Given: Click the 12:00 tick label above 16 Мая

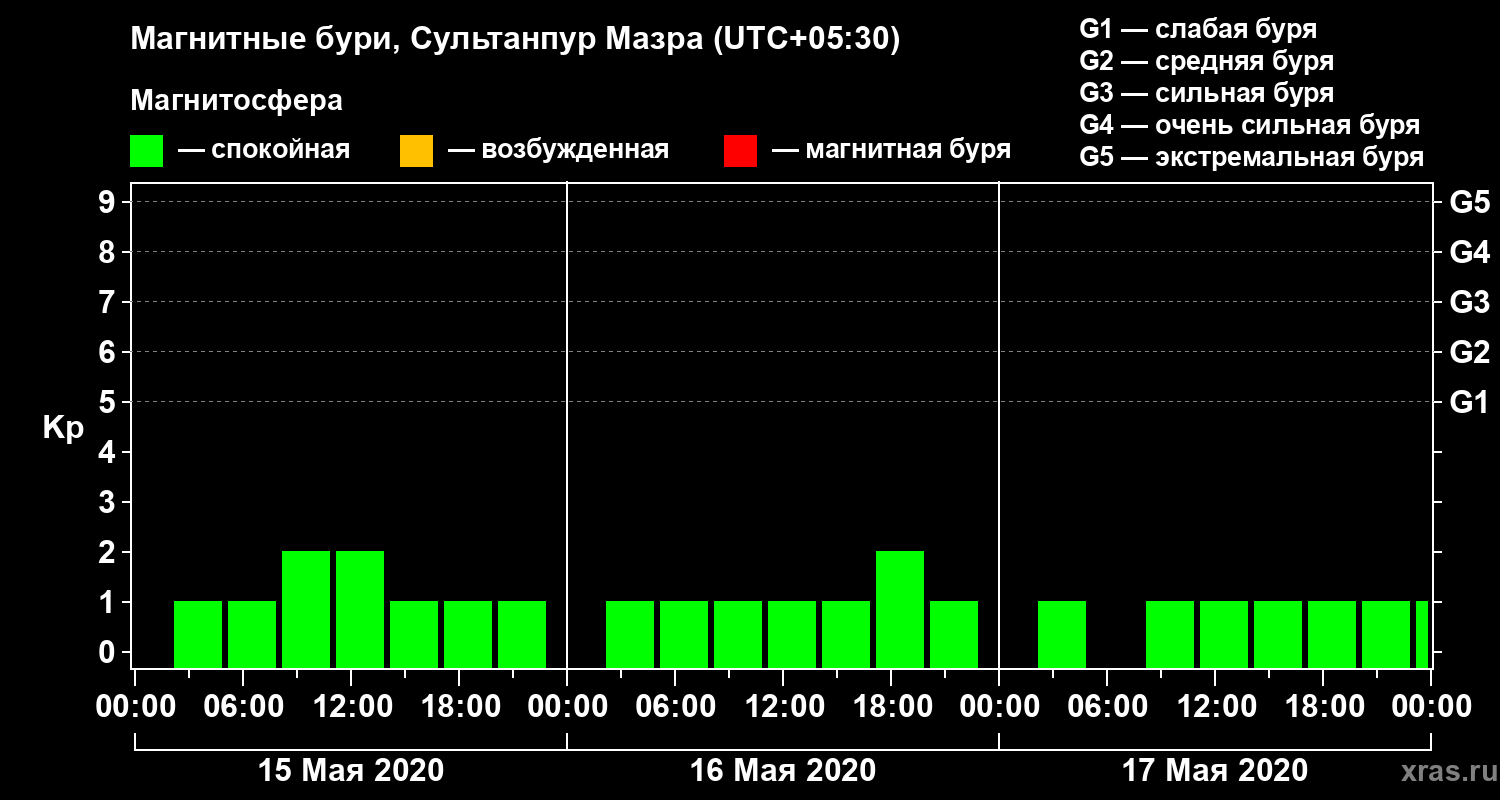Looking at the screenshot, I should click(784, 707).
